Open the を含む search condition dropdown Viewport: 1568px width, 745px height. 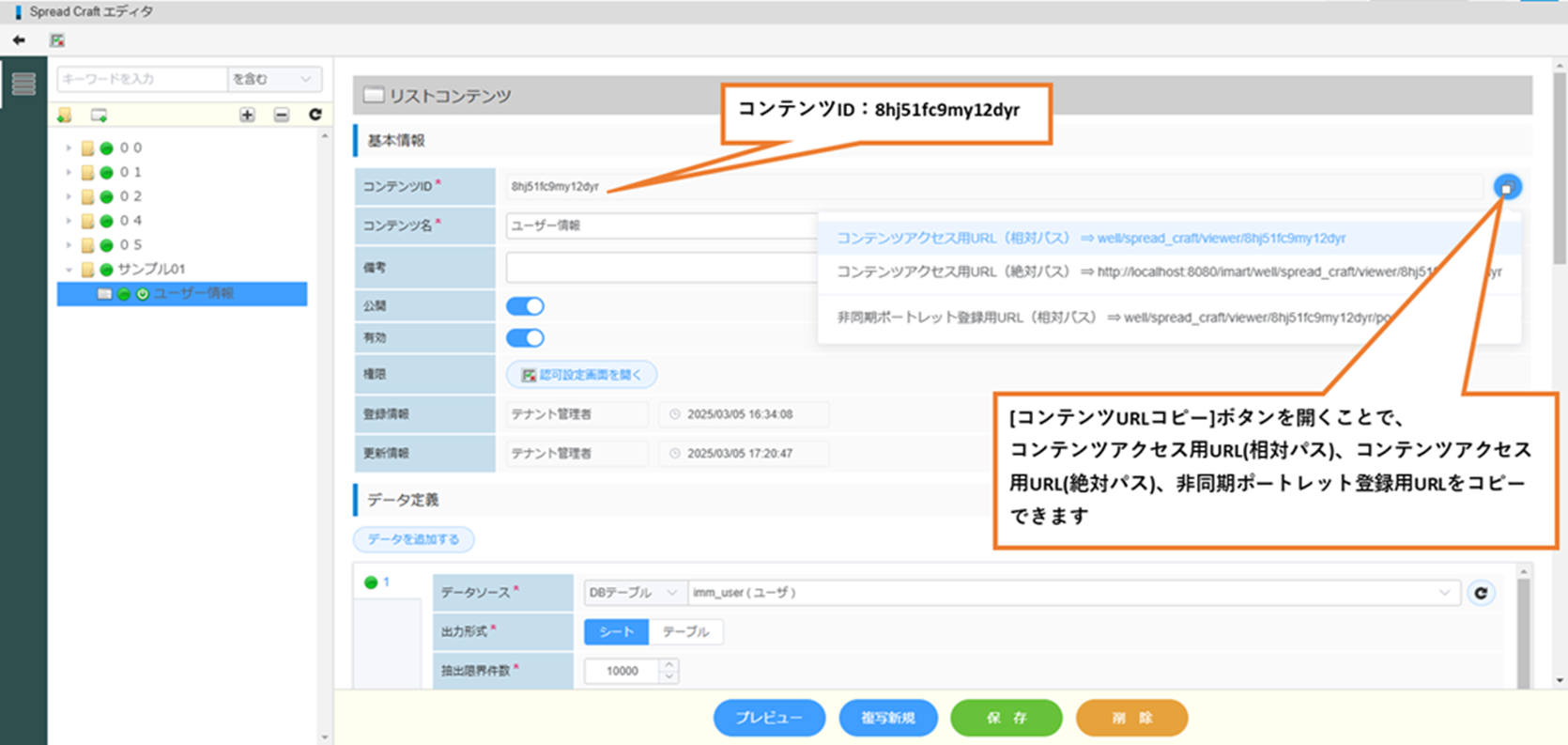(x=274, y=79)
